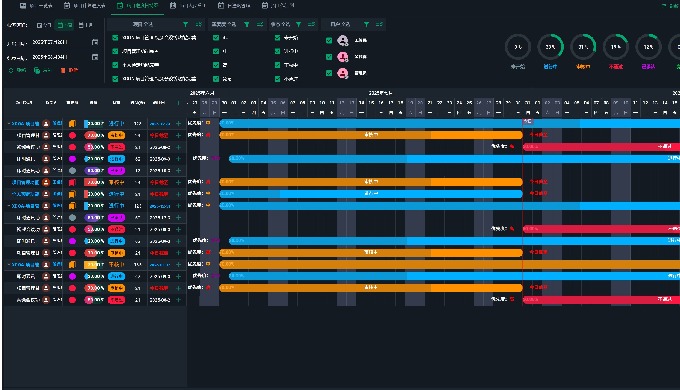
Task: Click the green copy button under dates
Action: point(42,70)
